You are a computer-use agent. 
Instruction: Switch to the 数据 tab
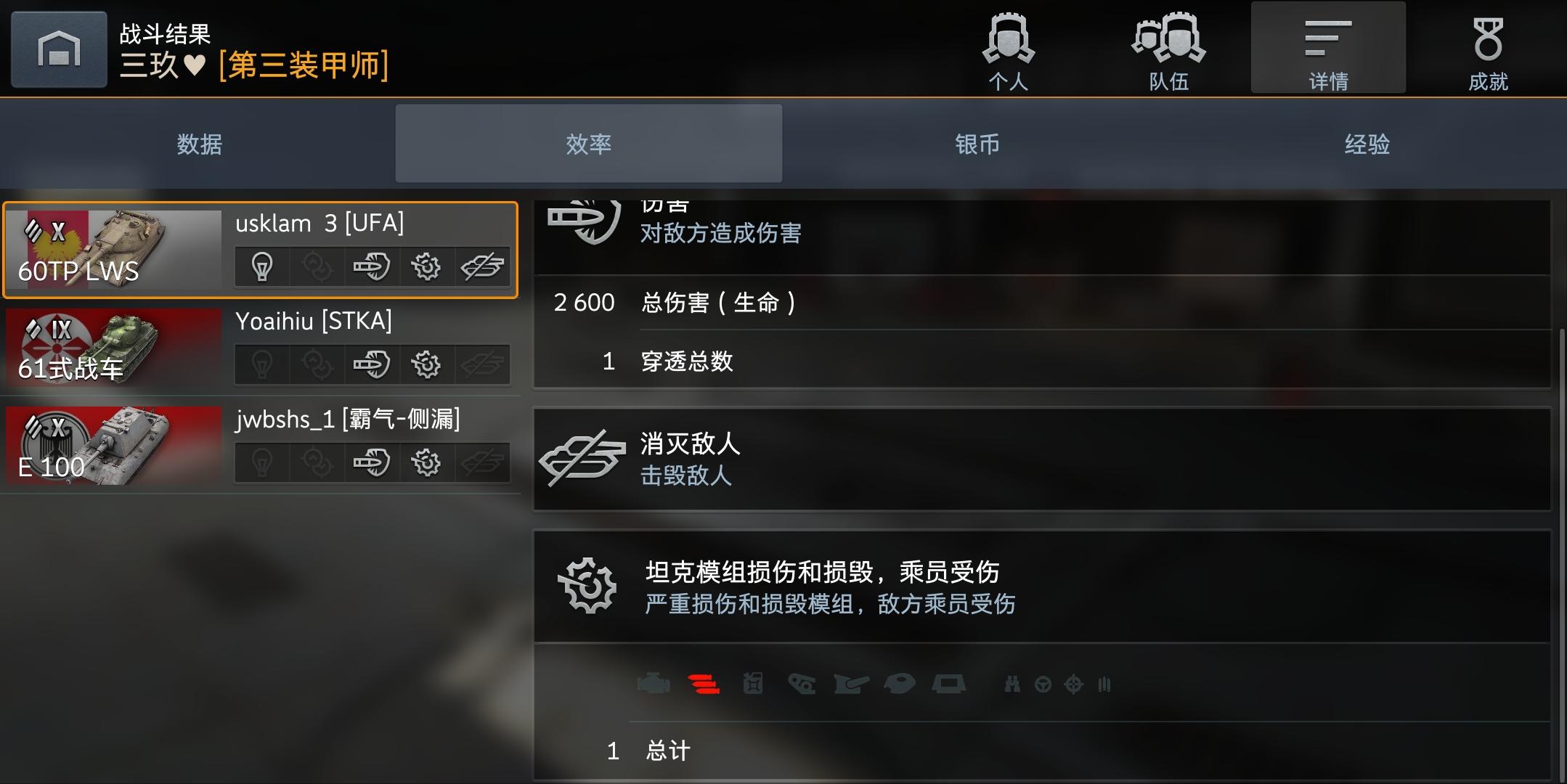(199, 144)
